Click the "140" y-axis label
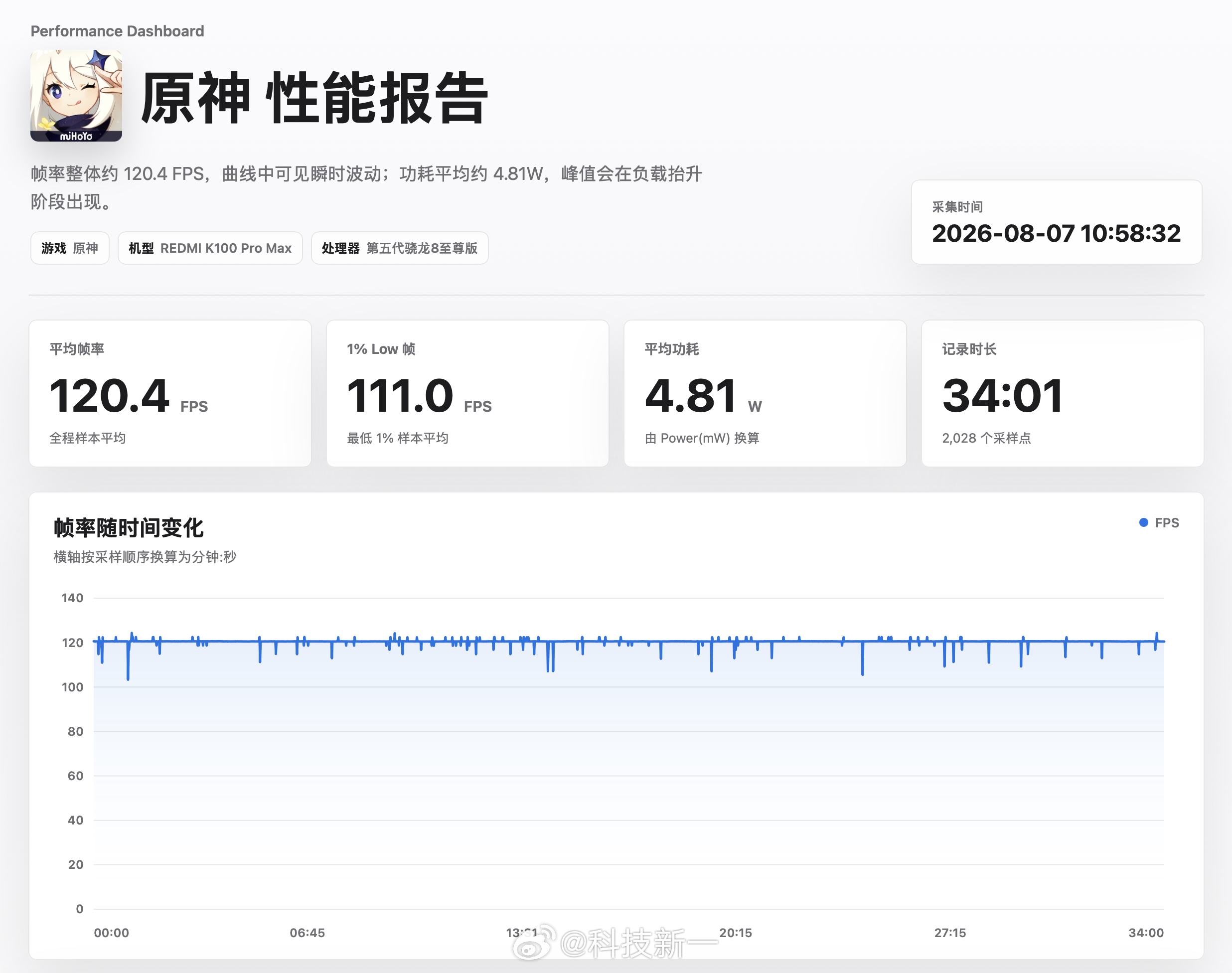Image resolution: width=1232 pixels, height=973 pixels. [x=72, y=598]
